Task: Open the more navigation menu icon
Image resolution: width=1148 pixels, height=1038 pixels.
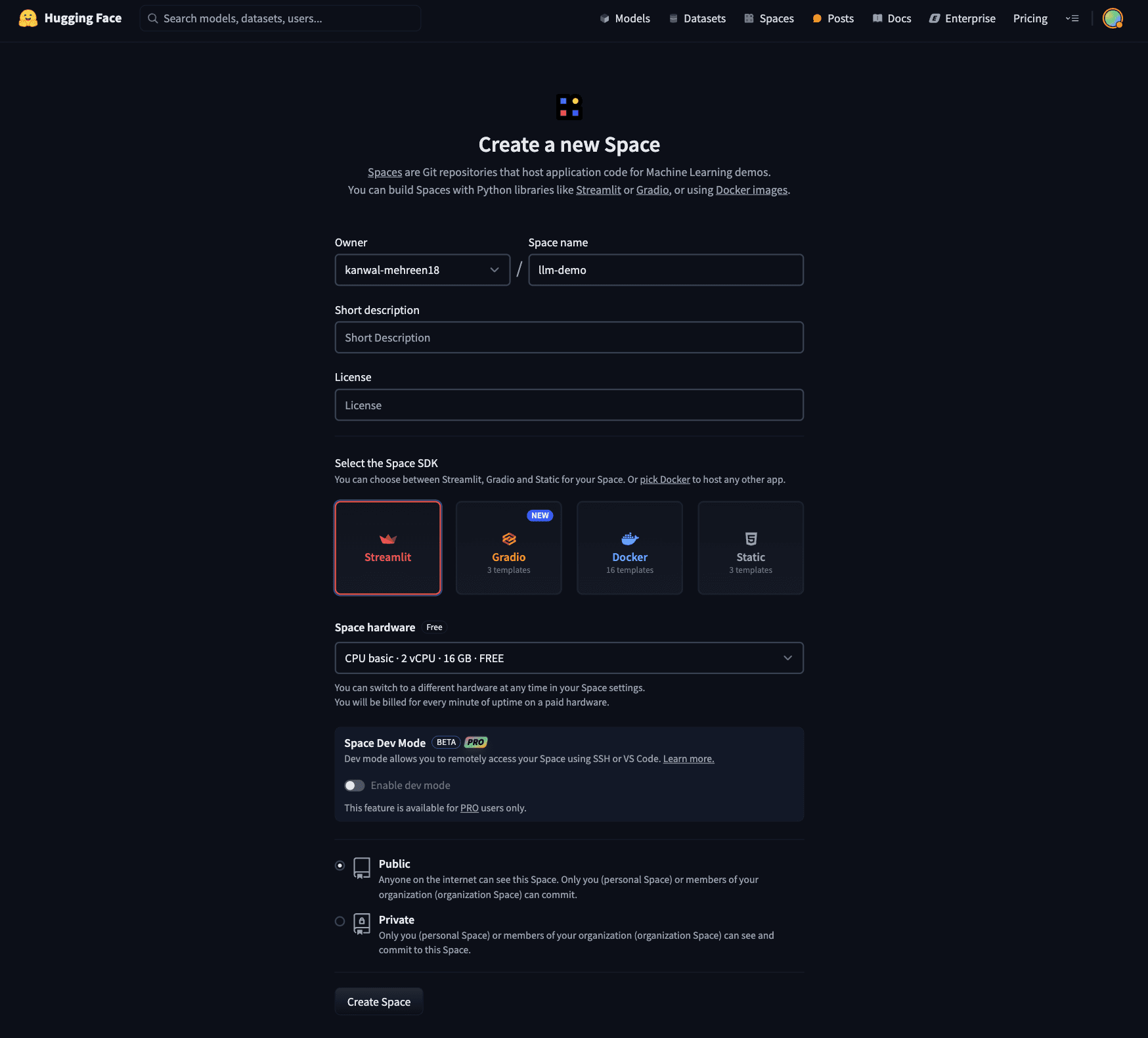Action: (1072, 18)
